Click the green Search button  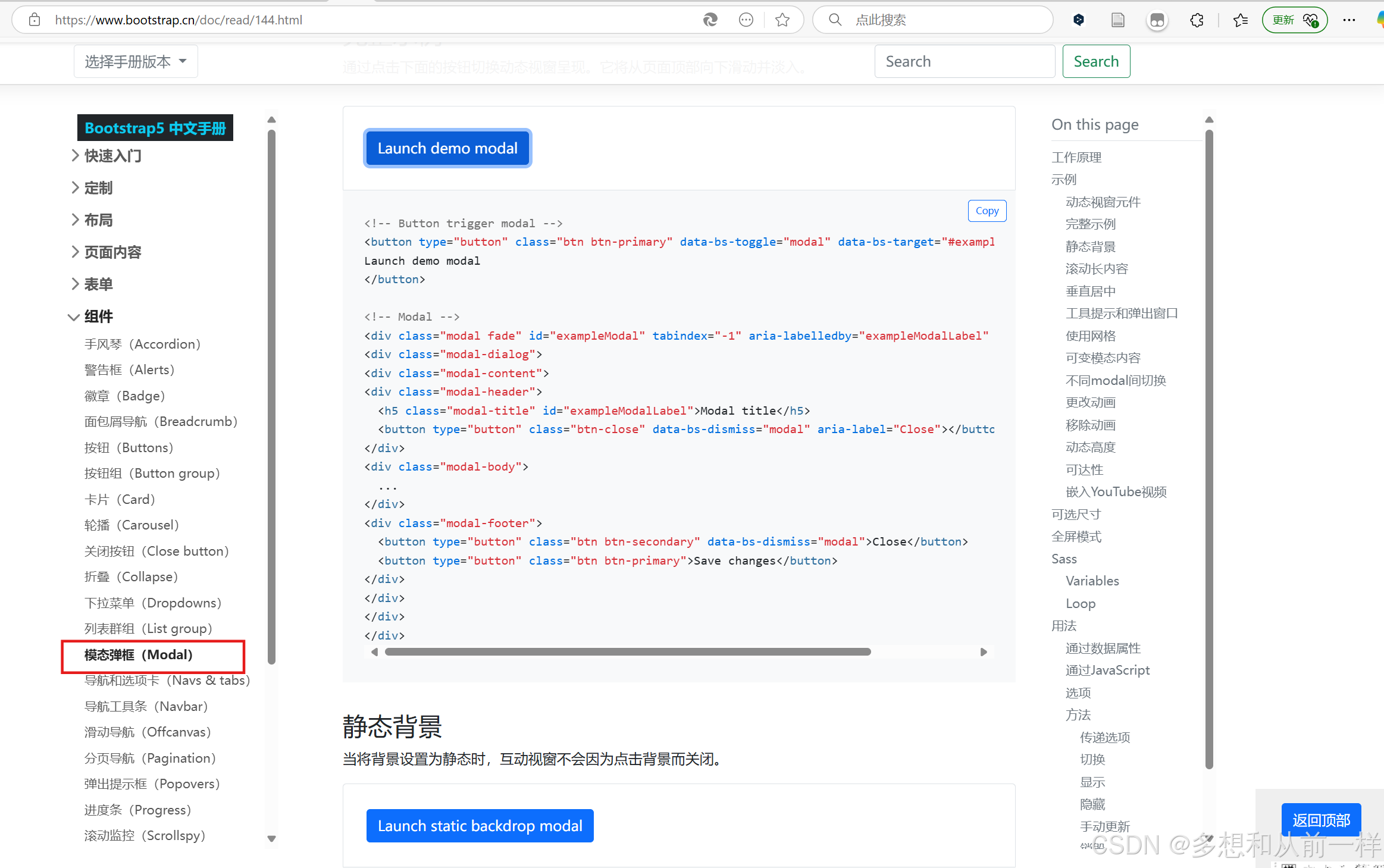pos(1096,61)
